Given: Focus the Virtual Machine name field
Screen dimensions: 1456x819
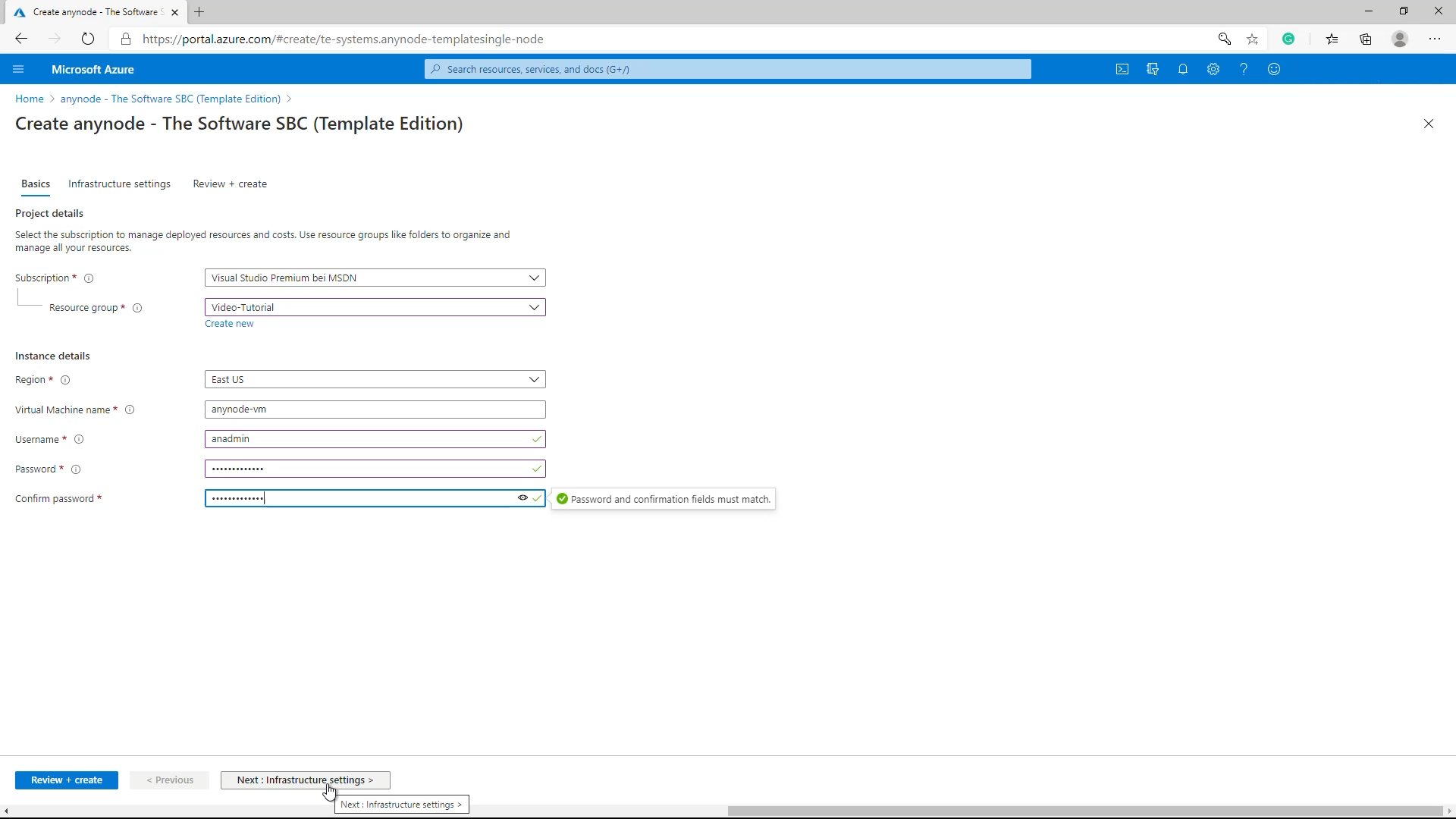Looking at the screenshot, I should 375,409.
